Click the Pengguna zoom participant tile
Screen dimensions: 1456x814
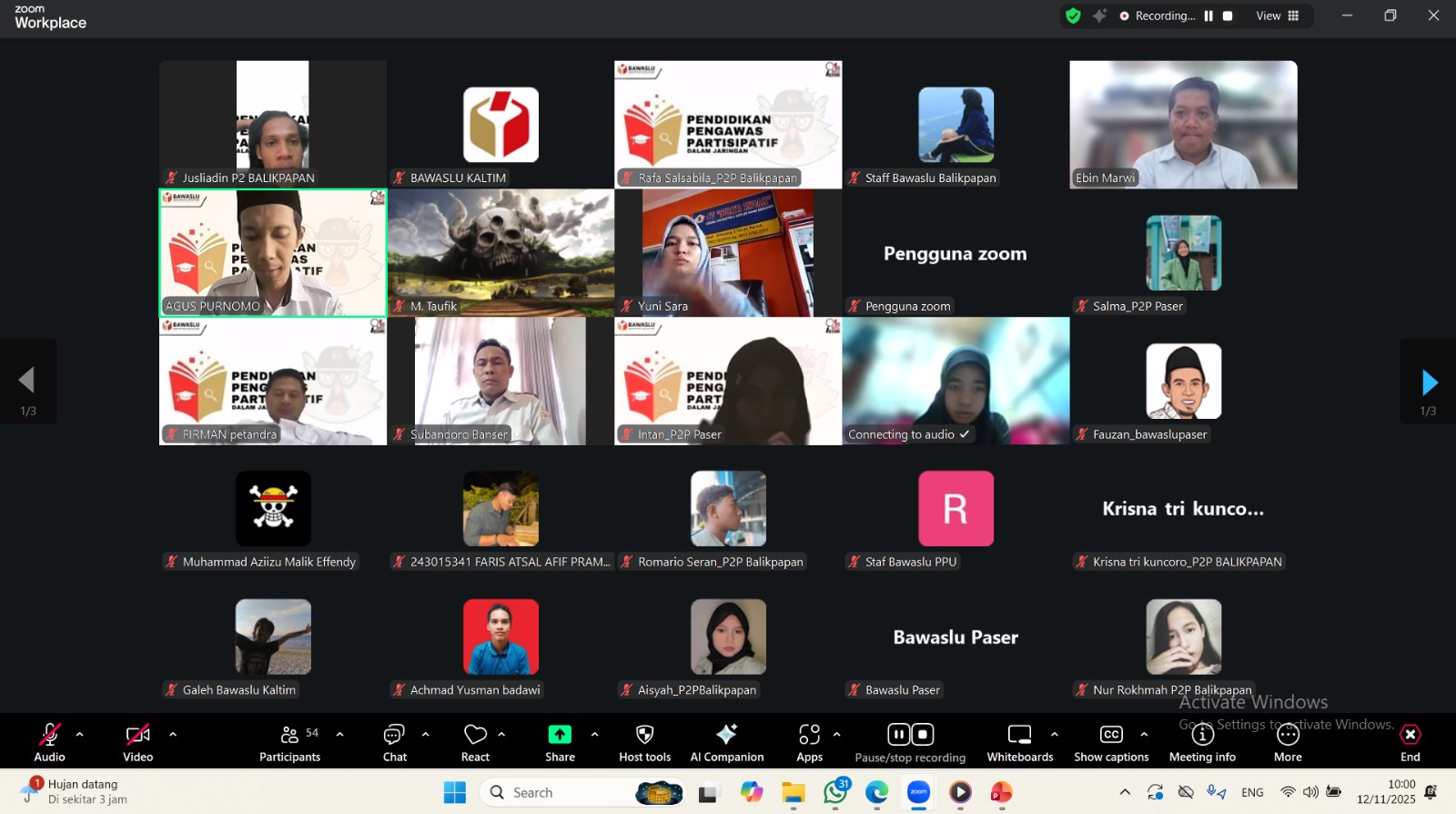click(x=955, y=253)
